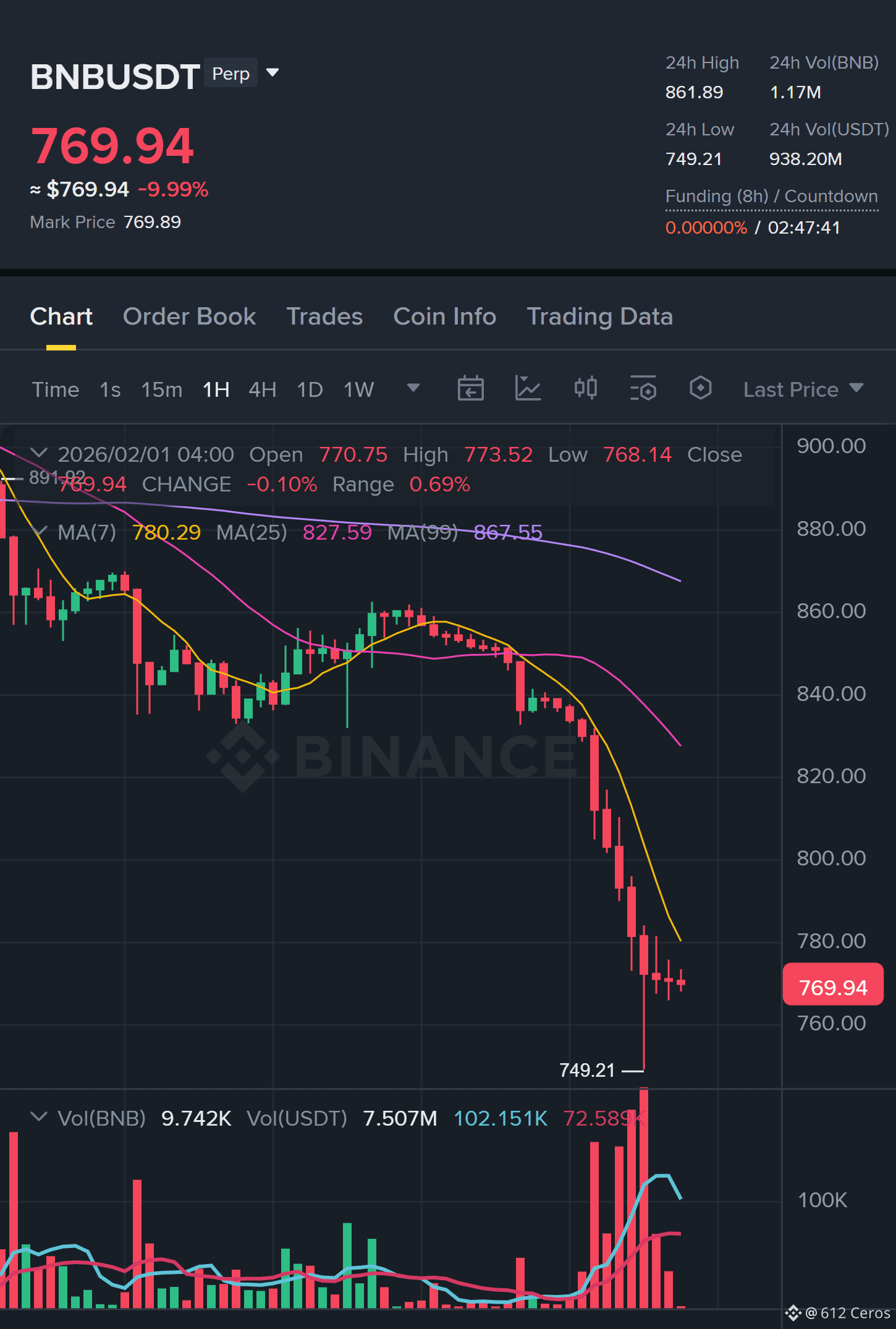896x1329 pixels.
Task: Select the candlestick chart style icon
Action: pyautogui.click(x=585, y=389)
